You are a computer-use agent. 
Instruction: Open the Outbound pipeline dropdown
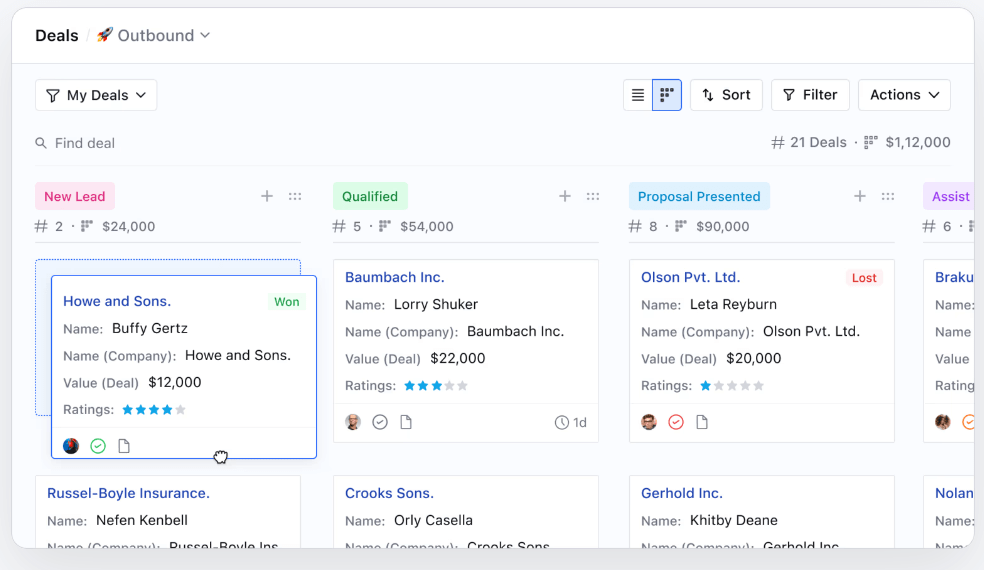[154, 36]
